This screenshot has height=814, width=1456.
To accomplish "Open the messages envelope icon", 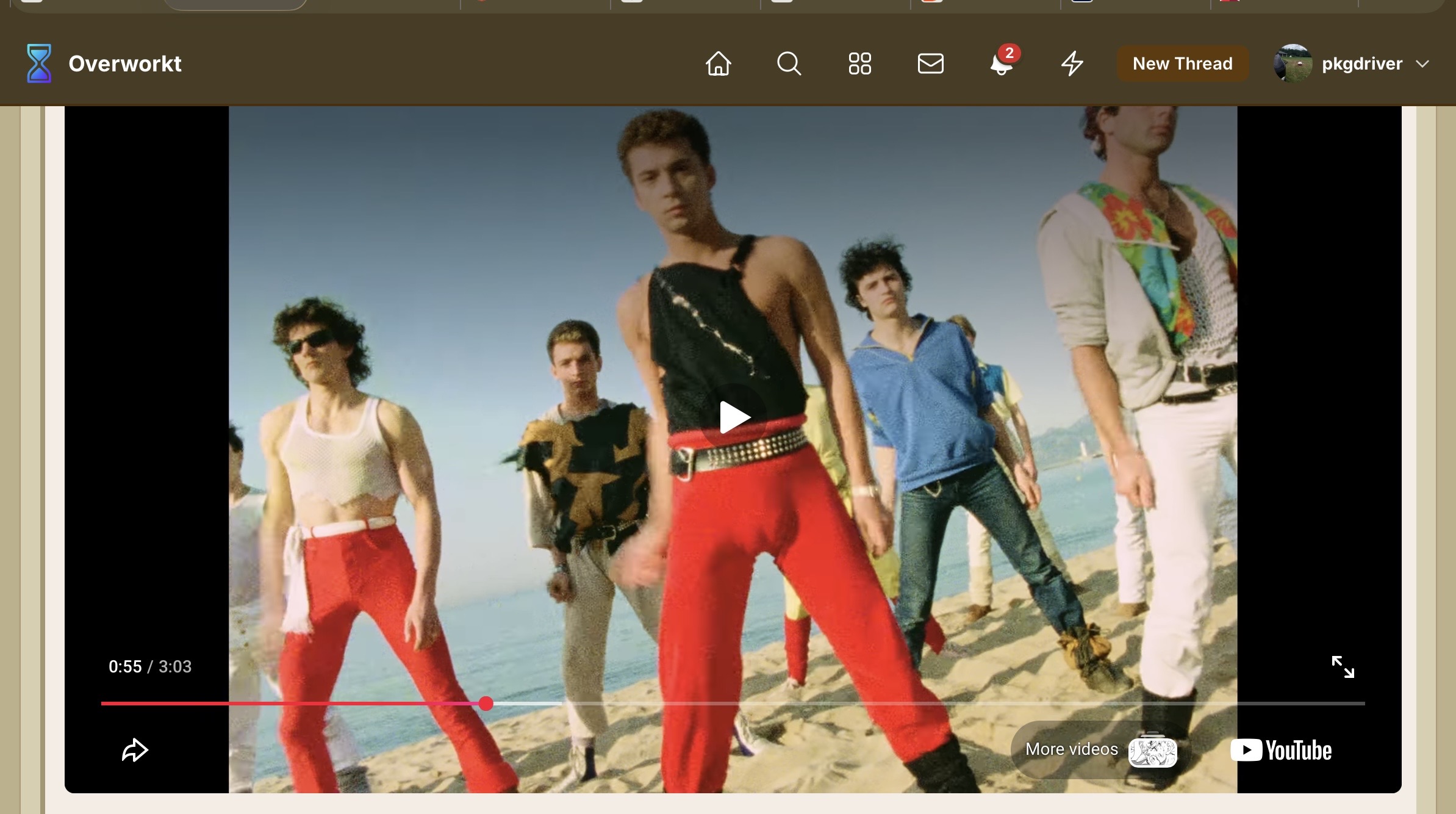I will (x=931, y=63).
